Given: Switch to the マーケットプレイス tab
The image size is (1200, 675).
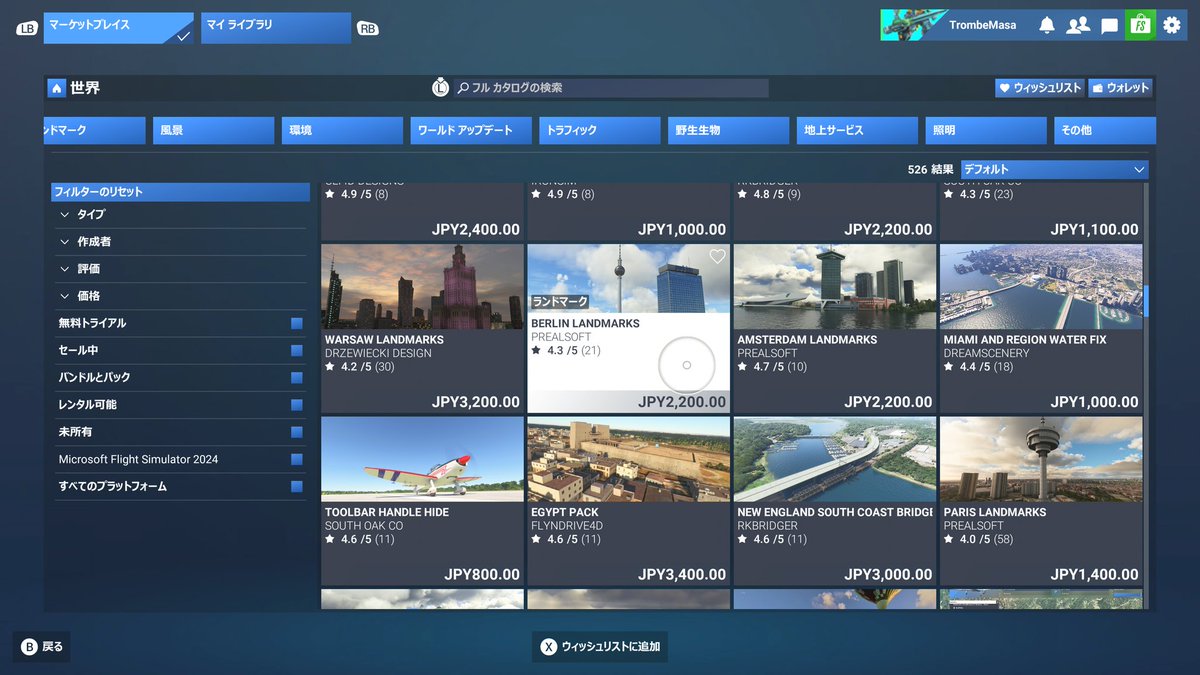Looking at the screenshot, I should (x=119, y=28).
